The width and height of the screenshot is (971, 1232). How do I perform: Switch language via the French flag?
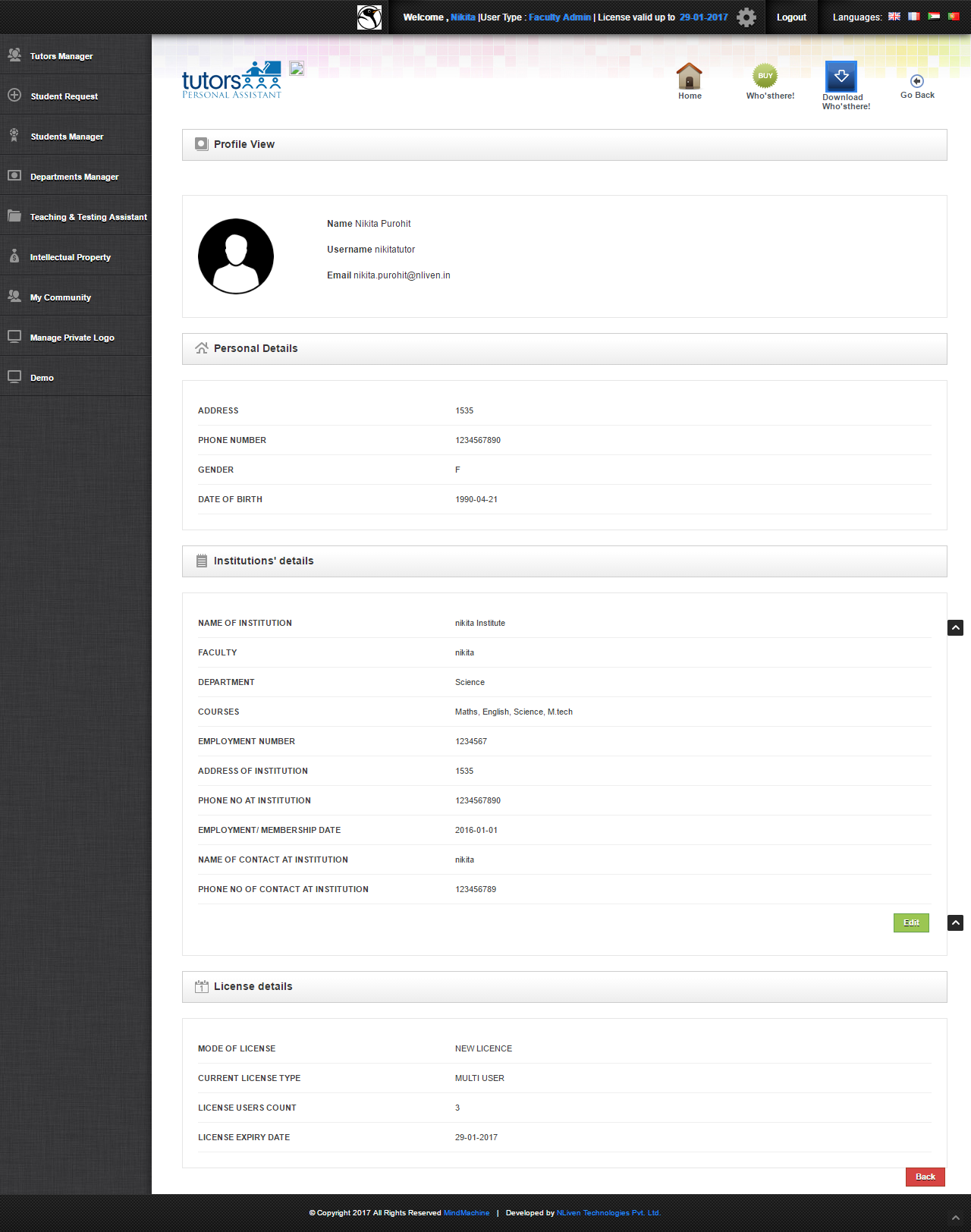coord(914,16)
